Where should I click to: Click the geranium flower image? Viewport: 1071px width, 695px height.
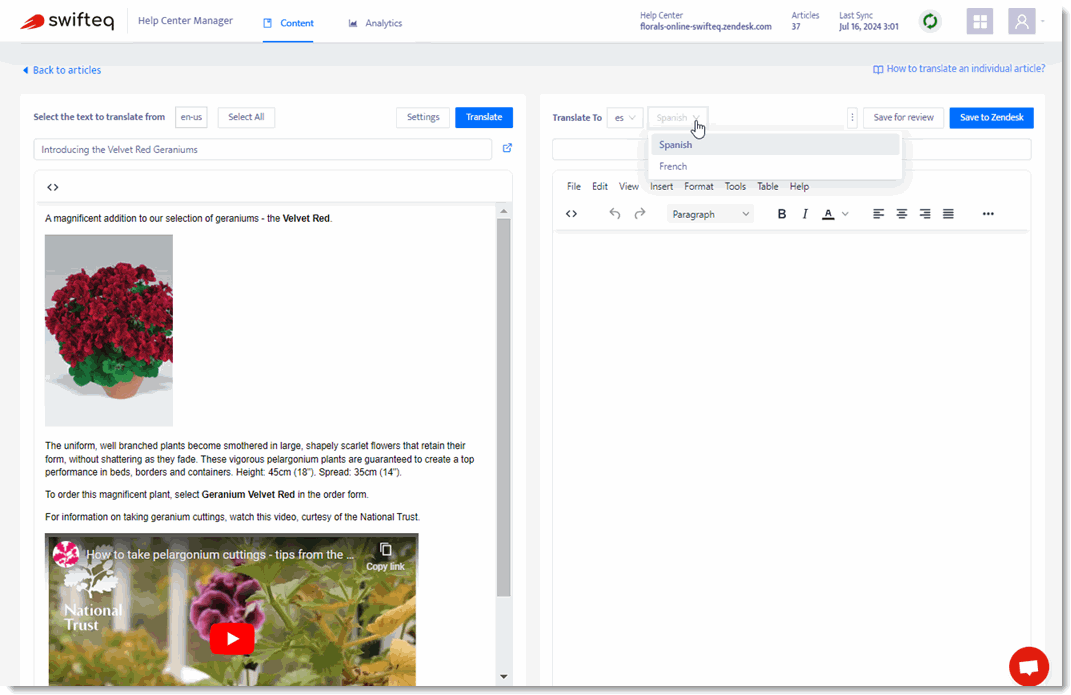109,330
